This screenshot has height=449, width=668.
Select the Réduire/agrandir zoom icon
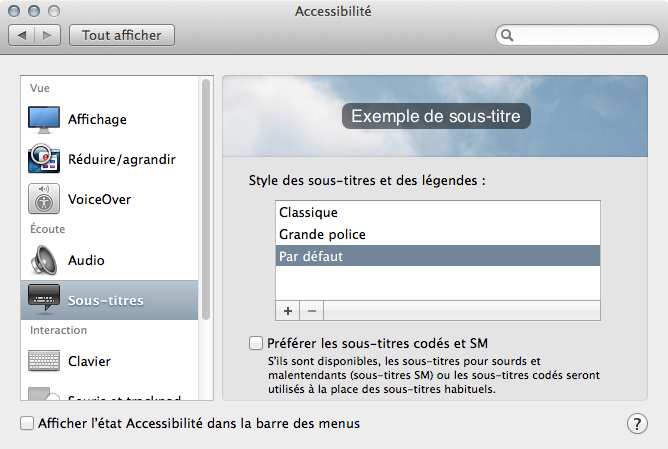pos(44,160)
